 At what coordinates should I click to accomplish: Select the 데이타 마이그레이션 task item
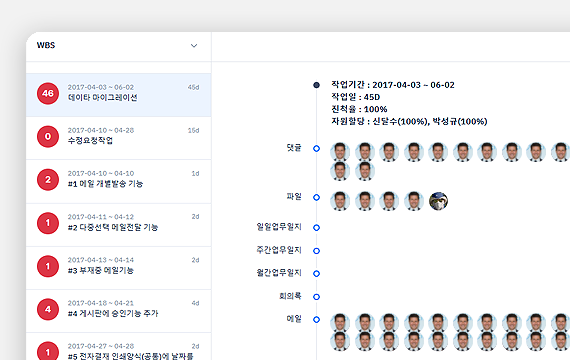coord(119,95)
